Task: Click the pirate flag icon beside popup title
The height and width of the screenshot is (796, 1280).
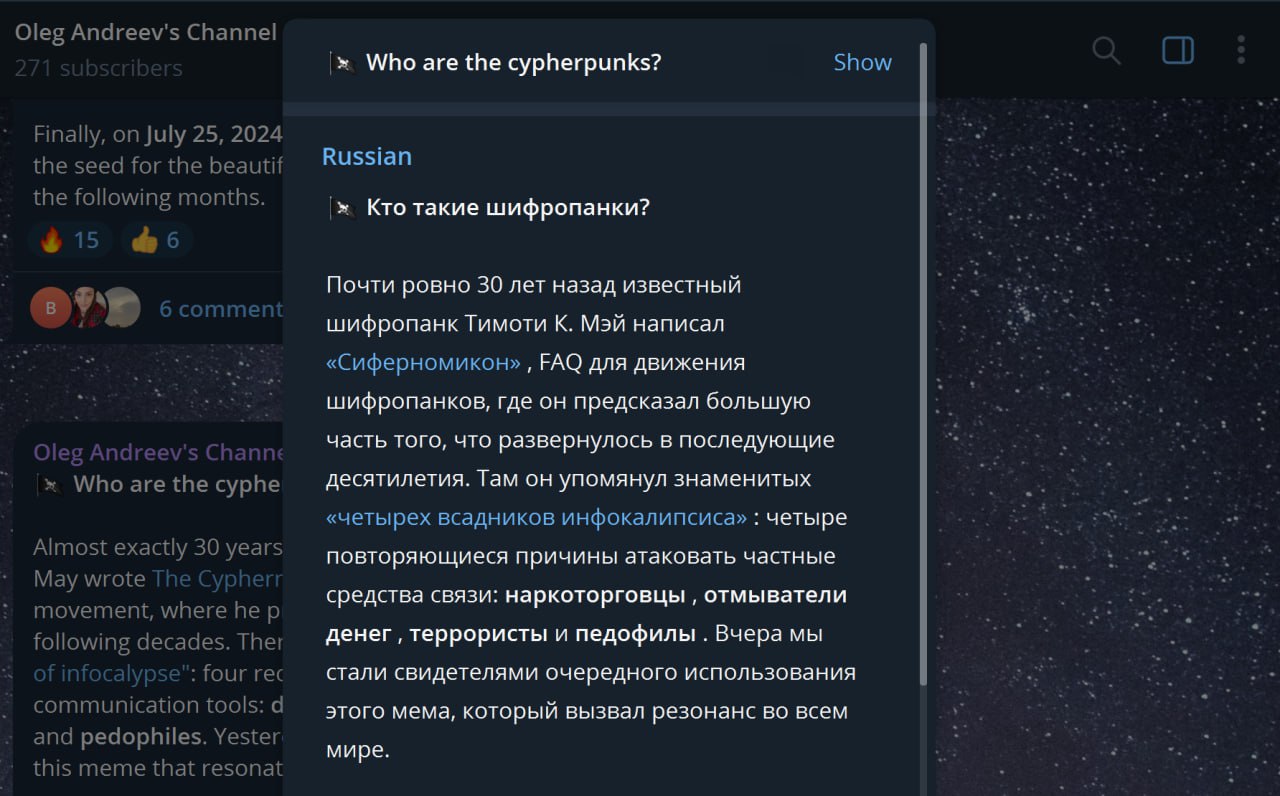Action: click(x=343, y=63)
